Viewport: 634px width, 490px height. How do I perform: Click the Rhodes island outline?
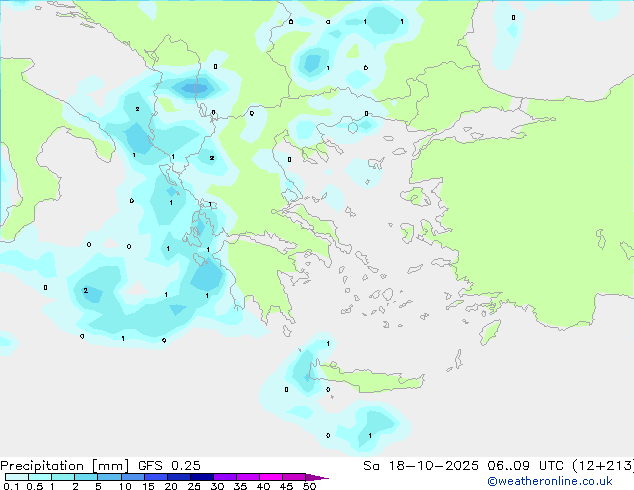tap(490, 332)
